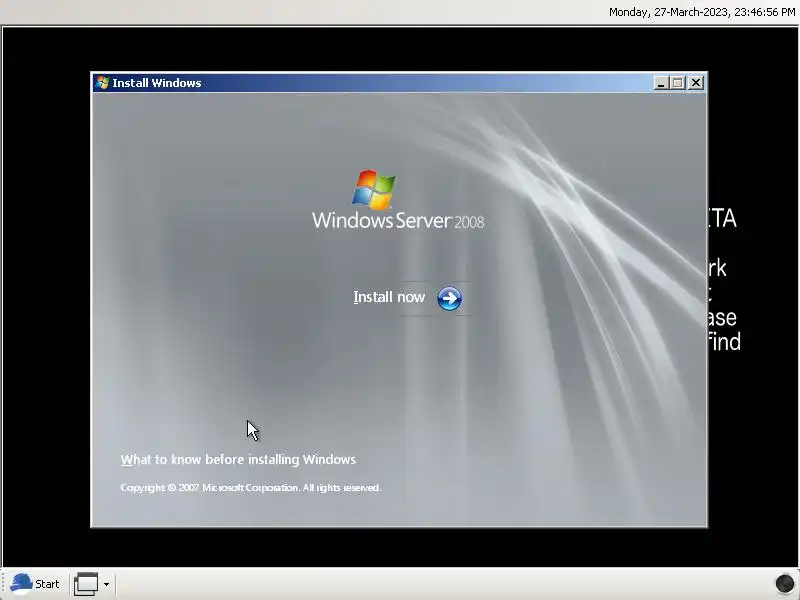Click the blue Install now arrow icon
This screenshot has height=600, width=800.
pyautogui.click(x=449, y=298)
